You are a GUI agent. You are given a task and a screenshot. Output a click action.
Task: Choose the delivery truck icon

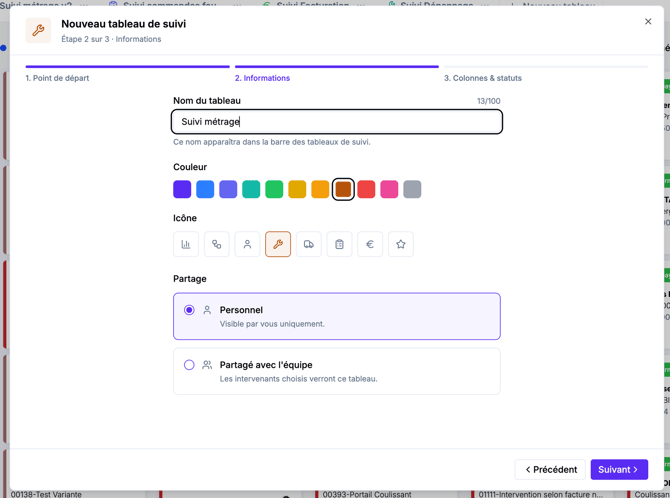309,244
